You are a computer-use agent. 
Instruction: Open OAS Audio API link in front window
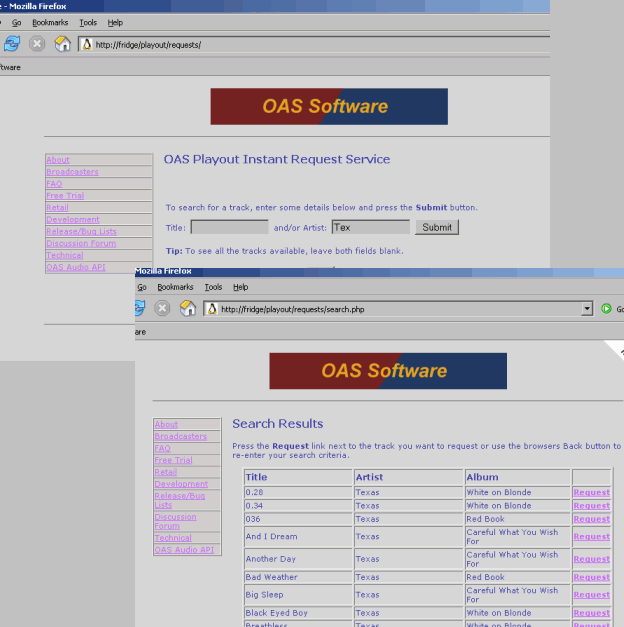click(184, 550)
